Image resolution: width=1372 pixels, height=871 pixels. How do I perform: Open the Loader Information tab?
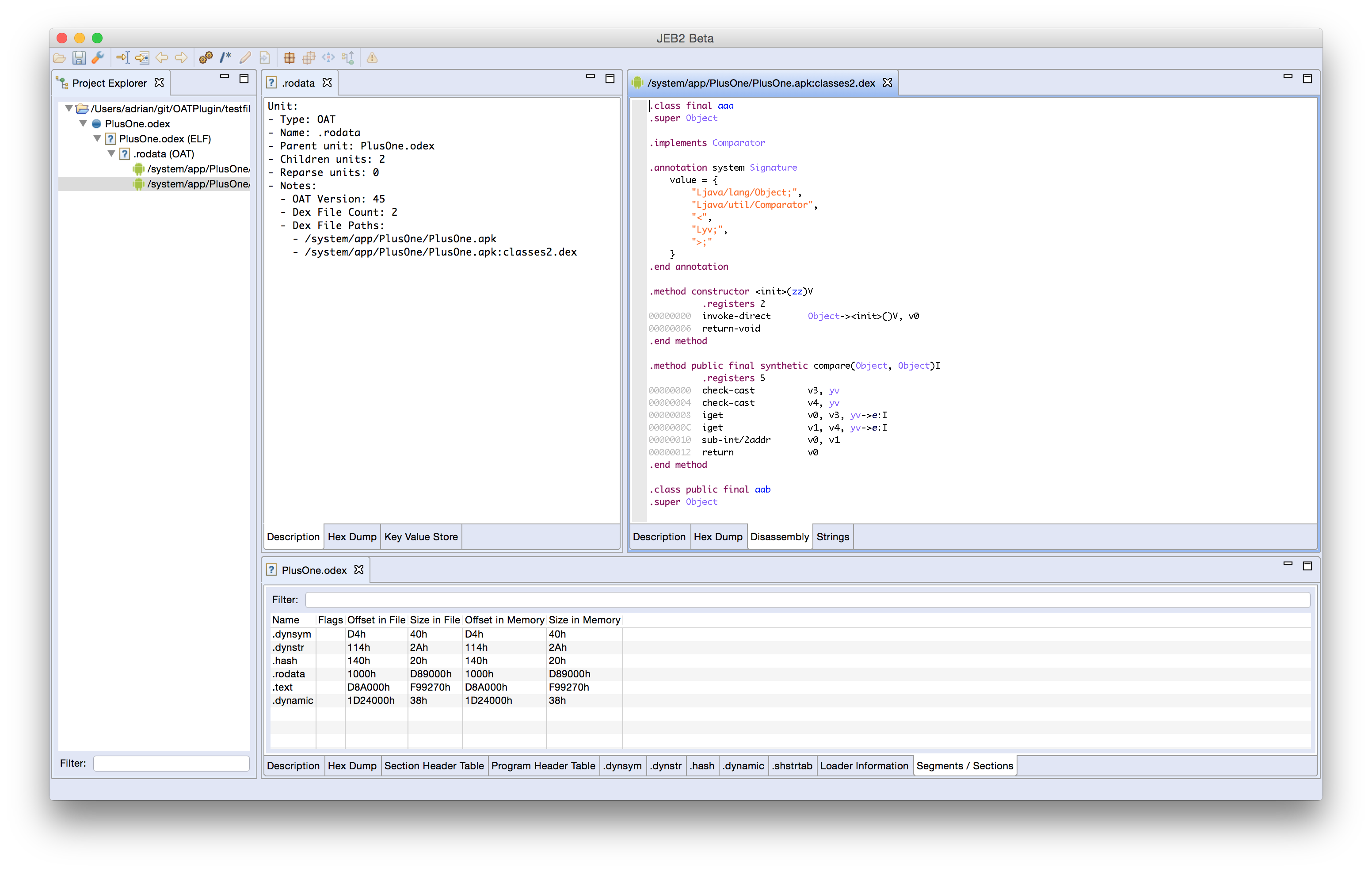click(864, 766)
